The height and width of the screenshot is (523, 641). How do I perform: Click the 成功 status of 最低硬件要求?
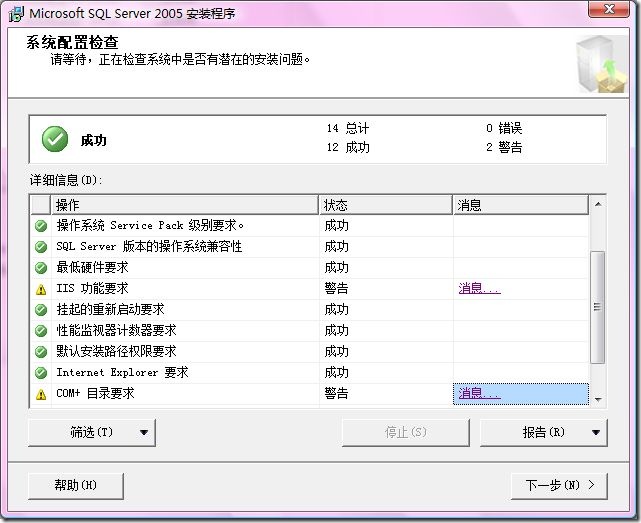click(x=336, y=267)
